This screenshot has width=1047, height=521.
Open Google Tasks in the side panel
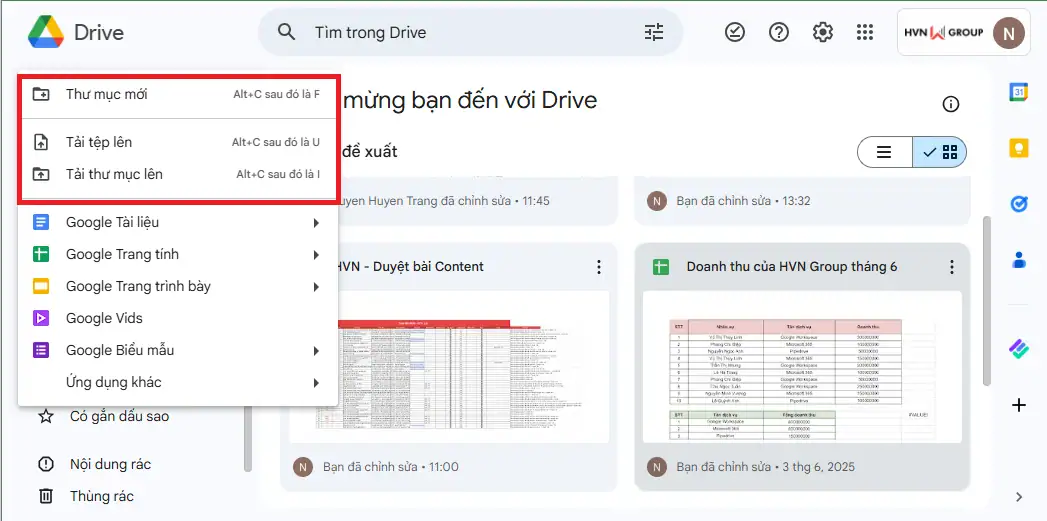click(1018, 204)
